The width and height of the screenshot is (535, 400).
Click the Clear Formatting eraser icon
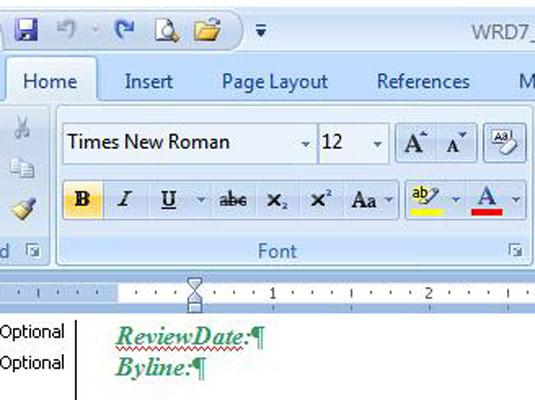pyautogui.click(x=505, y=143)
